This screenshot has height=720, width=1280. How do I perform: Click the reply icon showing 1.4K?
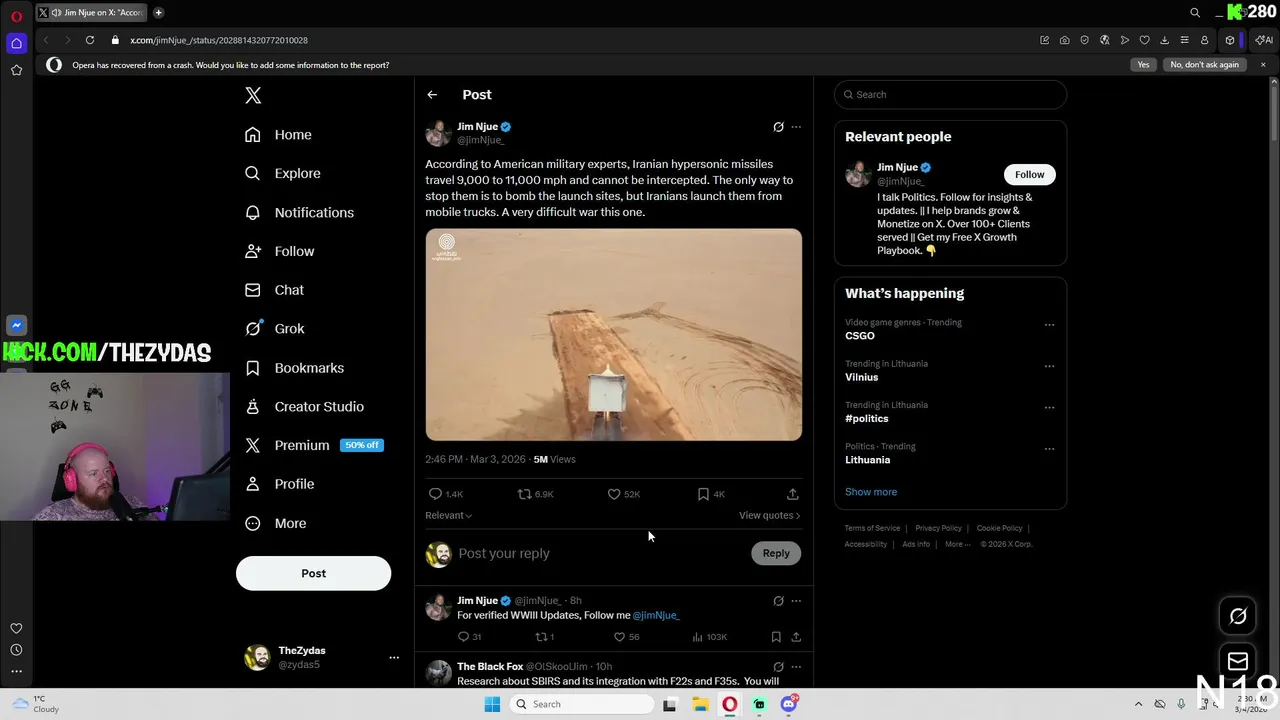[x=446, y=494]
